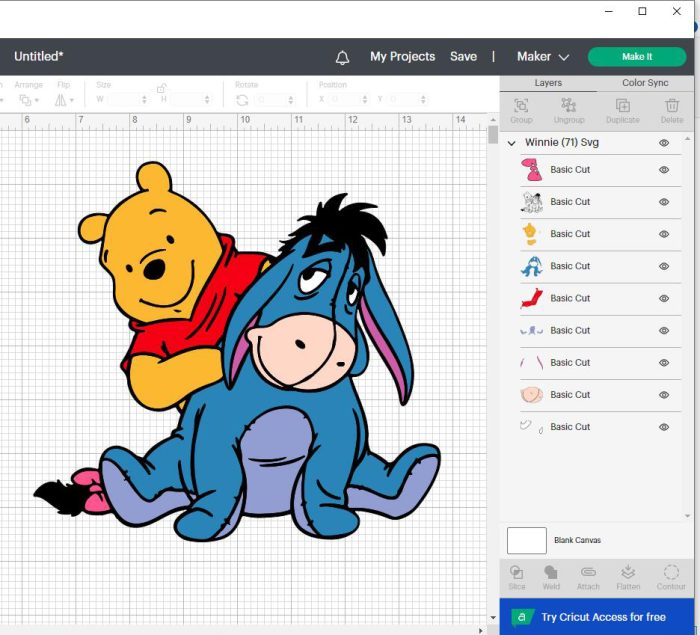Open the Flip dropdown

pyautogui.click(x=64, y=100)
